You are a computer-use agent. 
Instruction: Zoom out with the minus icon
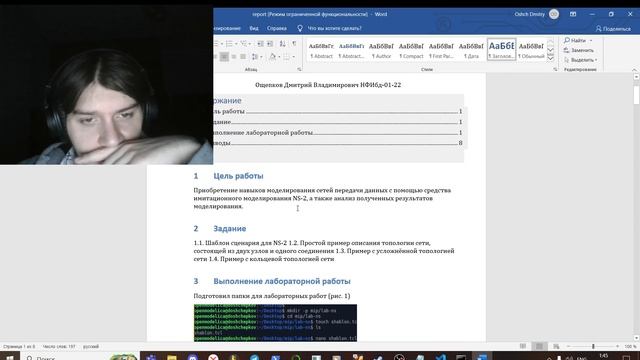tap(569, 347)
